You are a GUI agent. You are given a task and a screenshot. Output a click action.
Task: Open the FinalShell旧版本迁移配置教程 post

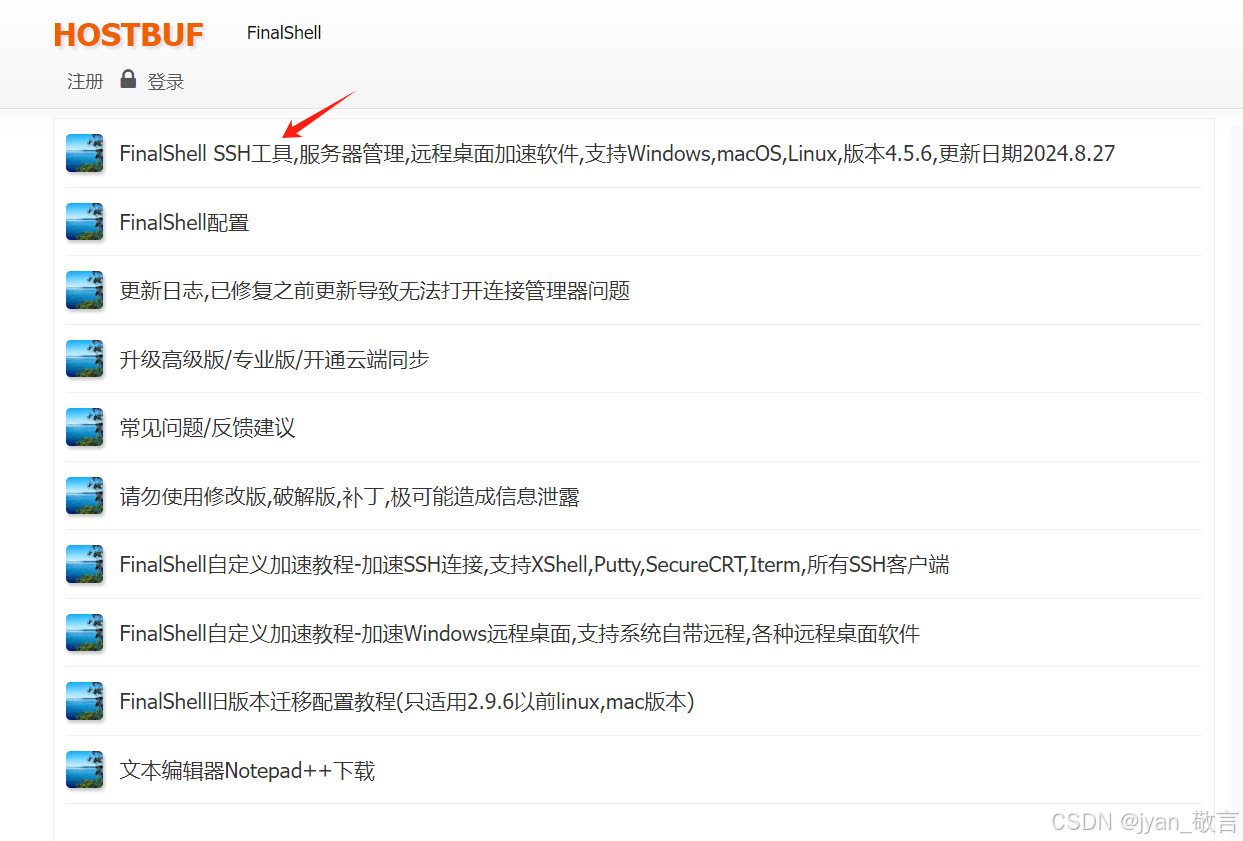coord(407,702)
